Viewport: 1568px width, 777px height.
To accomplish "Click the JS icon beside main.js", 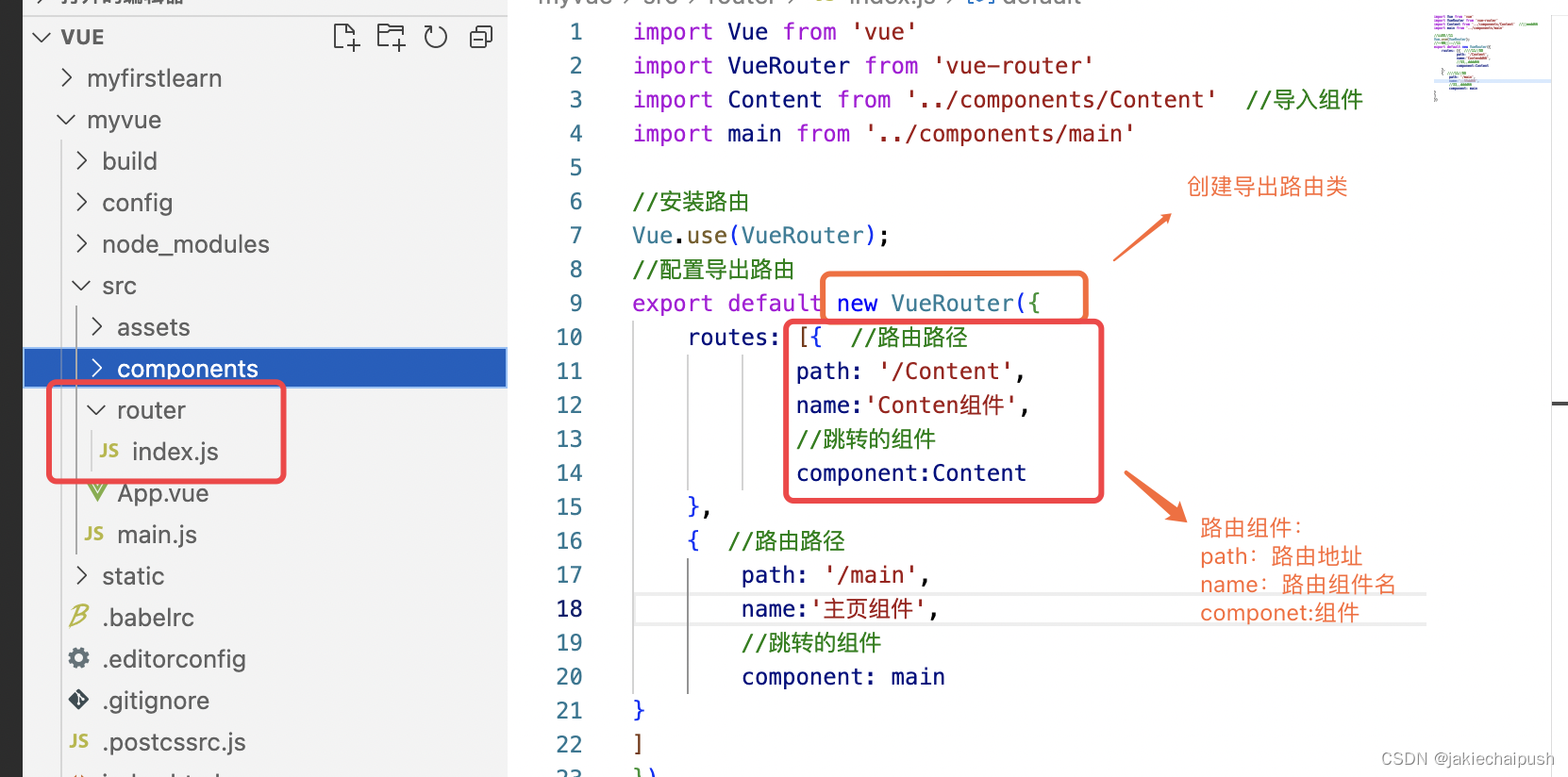I will coord(94,534).
